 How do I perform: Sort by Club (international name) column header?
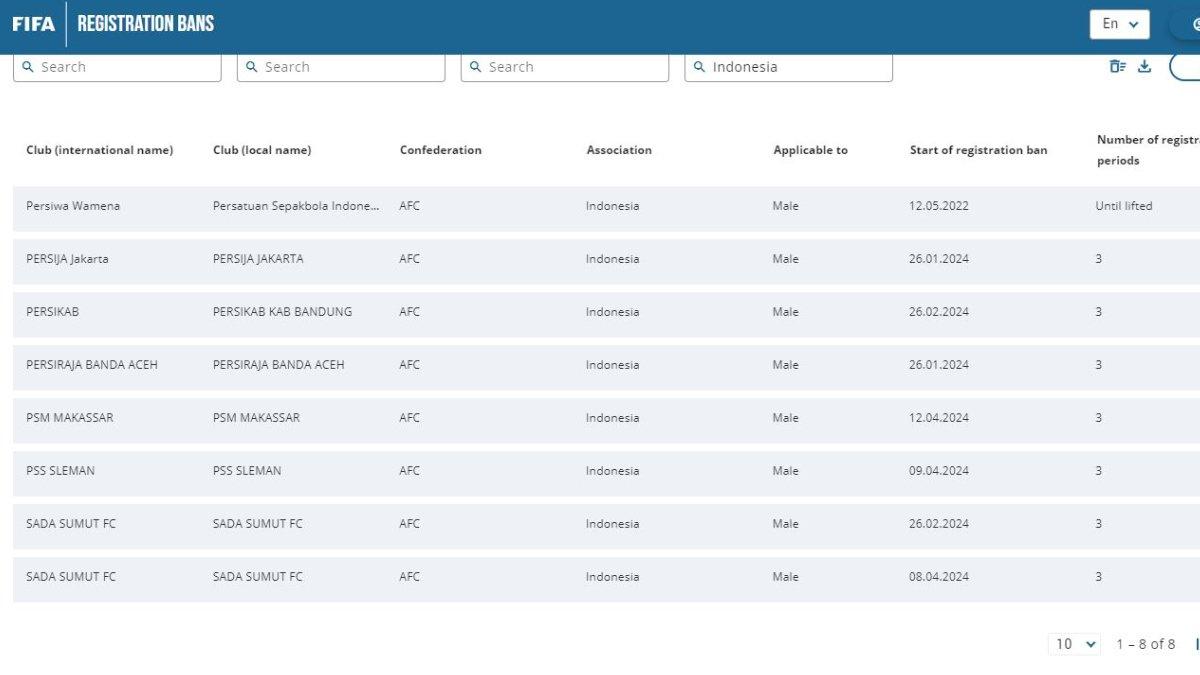click(x=99, y=150)
